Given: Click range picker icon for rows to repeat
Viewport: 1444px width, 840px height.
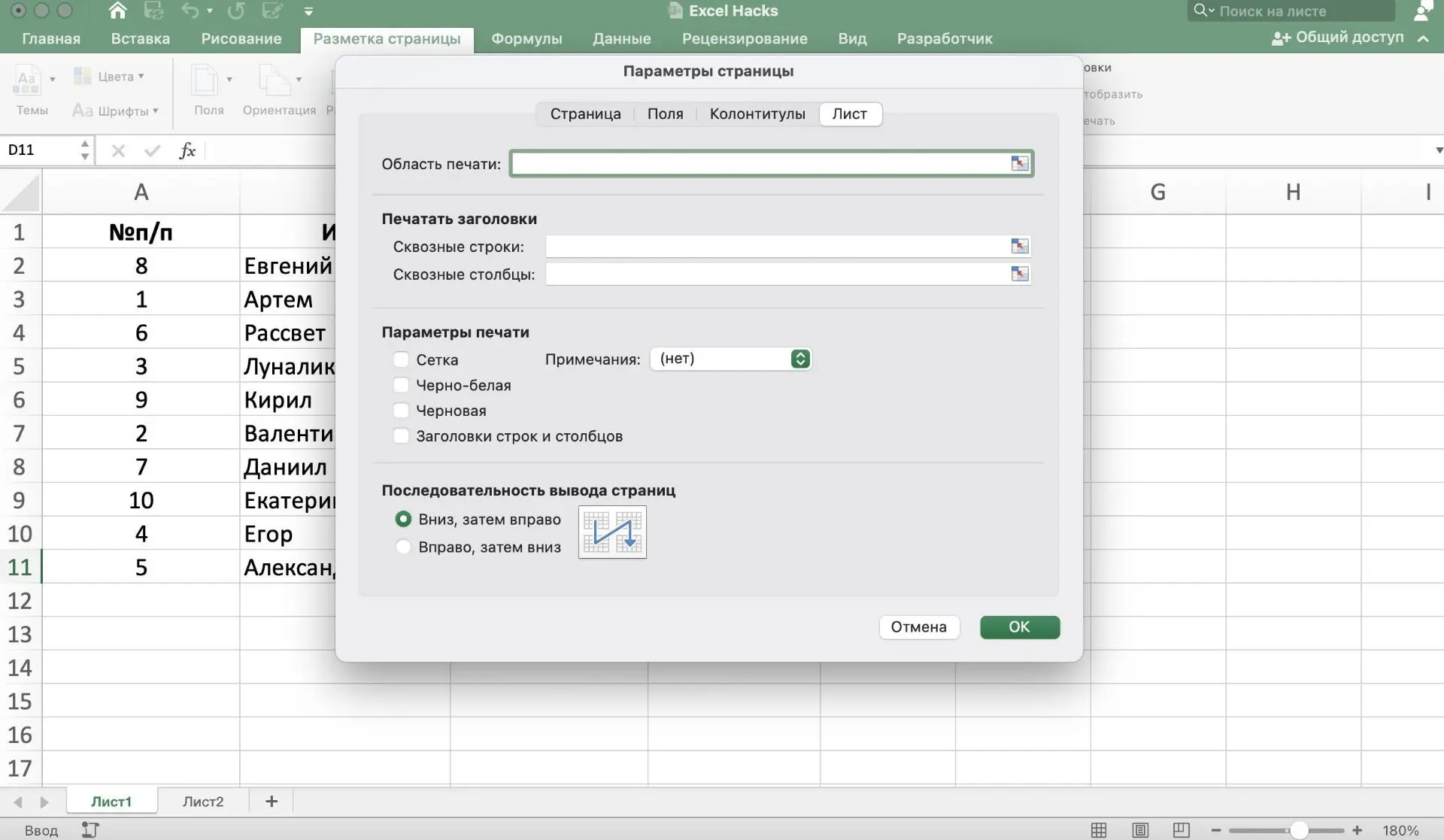Looking at the screenshot, I should 1019,246.
